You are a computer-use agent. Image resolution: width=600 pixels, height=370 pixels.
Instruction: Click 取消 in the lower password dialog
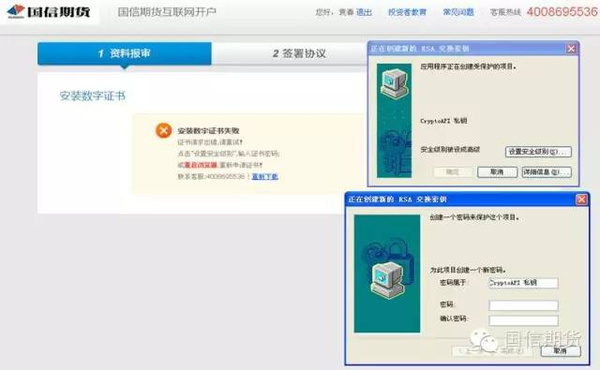point(561,351)
